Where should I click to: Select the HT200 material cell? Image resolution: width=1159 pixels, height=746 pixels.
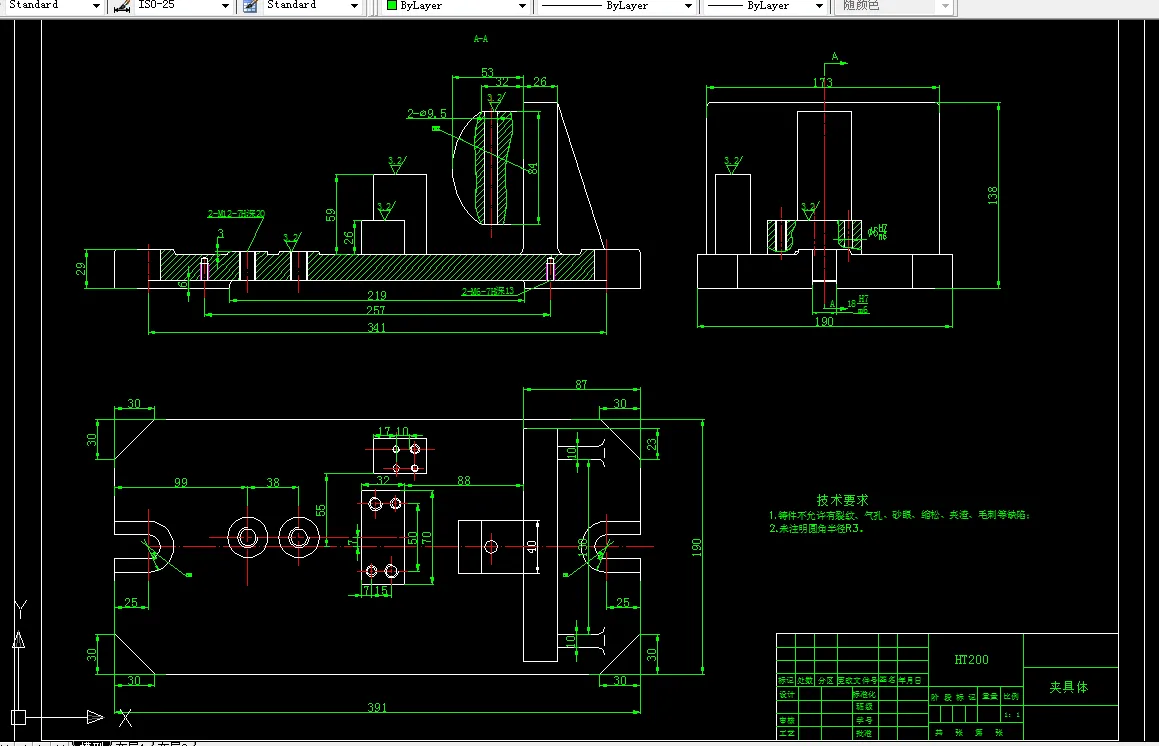click(971, 659)
